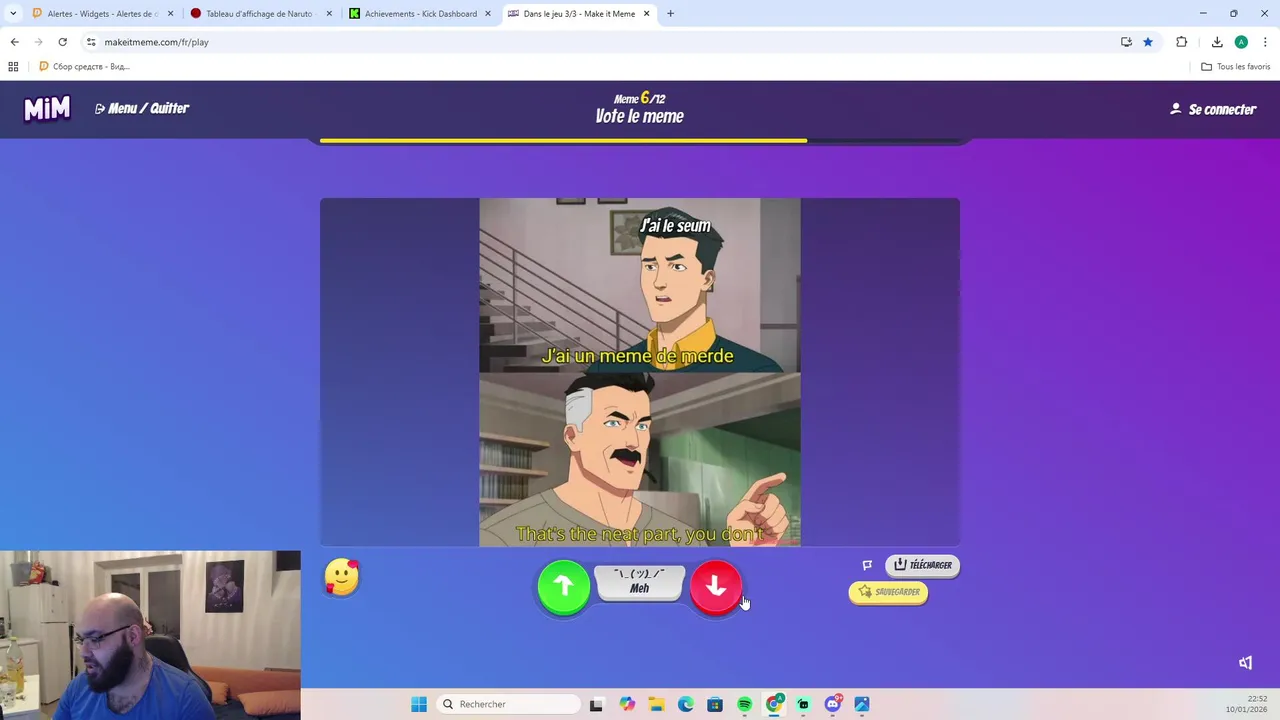Launch Copilot from taskbar
Screen dimensions: 1280x720
tap(626, 704)
